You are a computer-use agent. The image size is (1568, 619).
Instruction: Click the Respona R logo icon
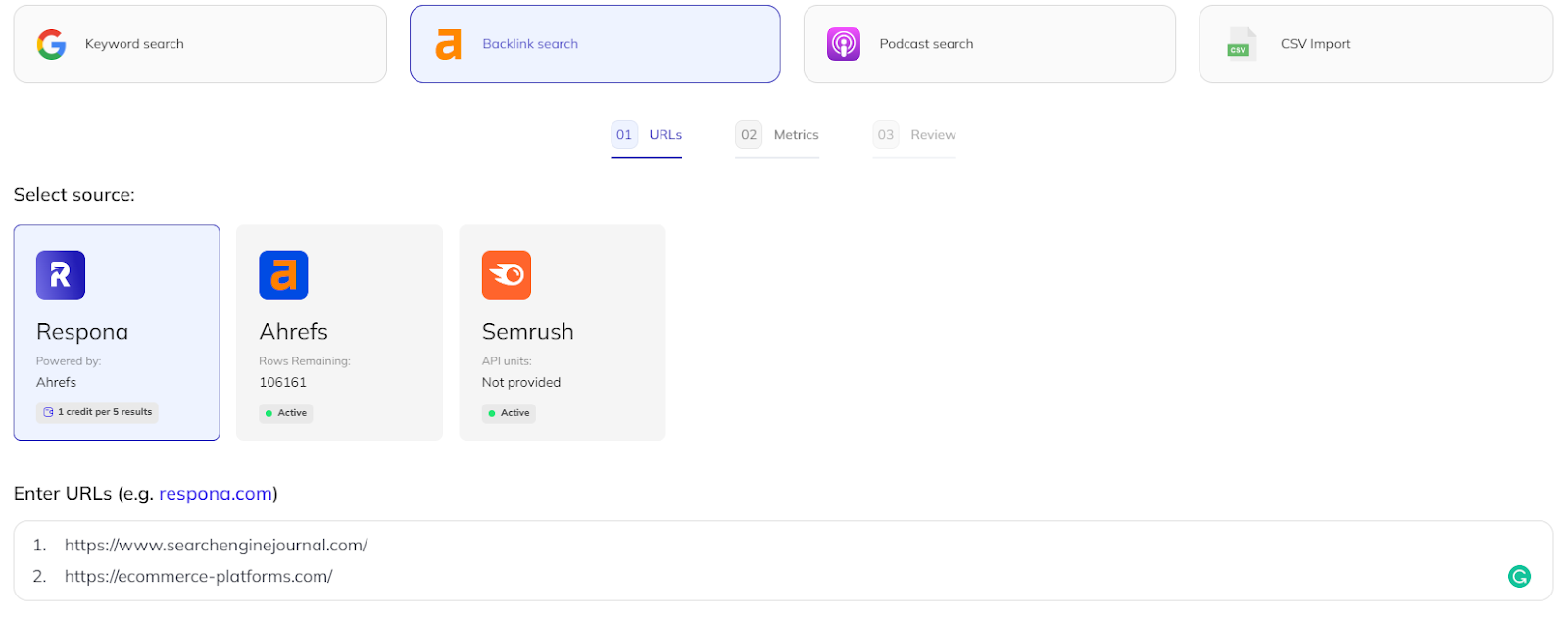(x=61, y=275)
